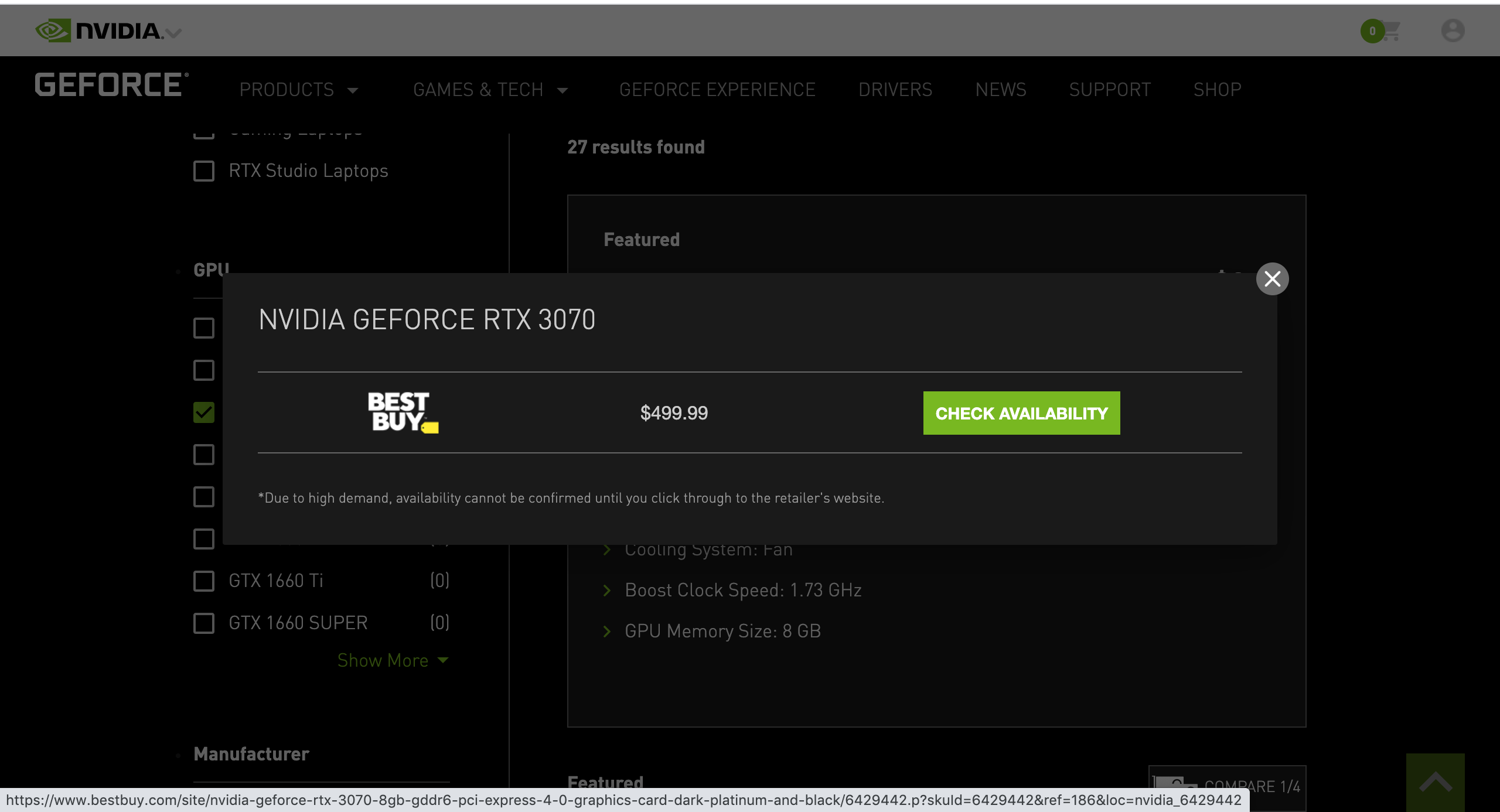The height and width of the screenshot is (812, 1500).
Task: Click Boost Clock Speed: 1.73 GHz line
Action: (743, 591)
